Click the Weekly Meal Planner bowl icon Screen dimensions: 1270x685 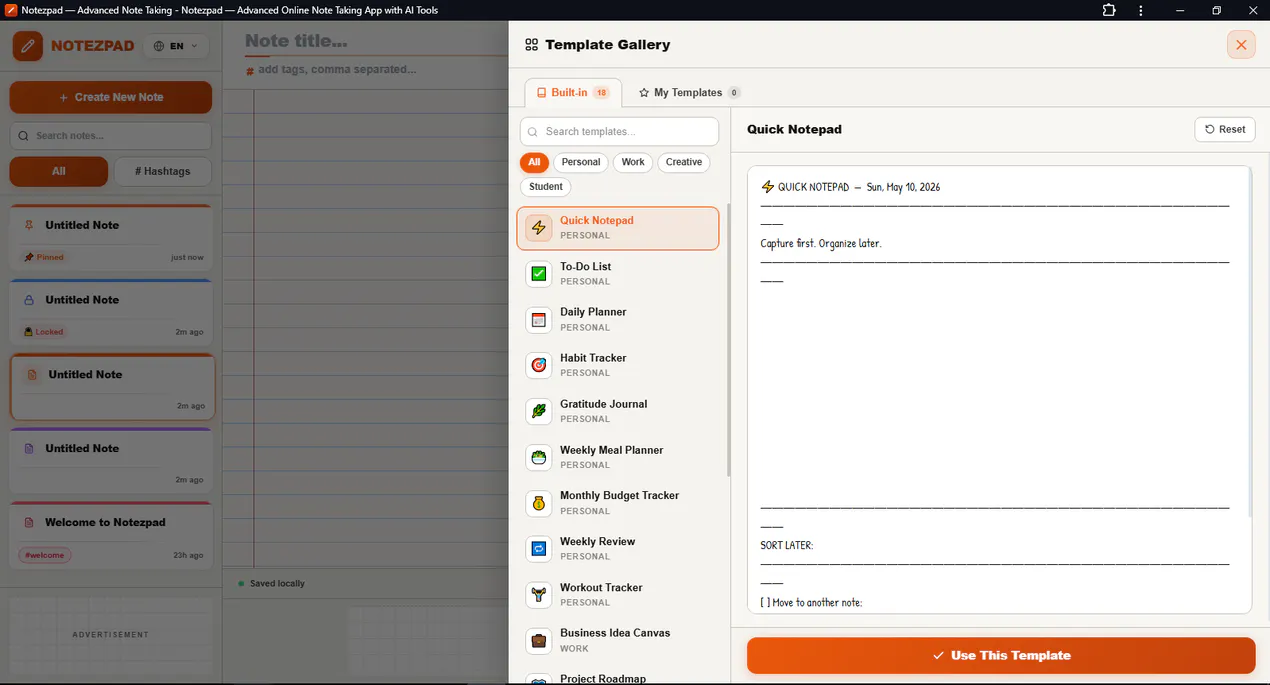539,457
